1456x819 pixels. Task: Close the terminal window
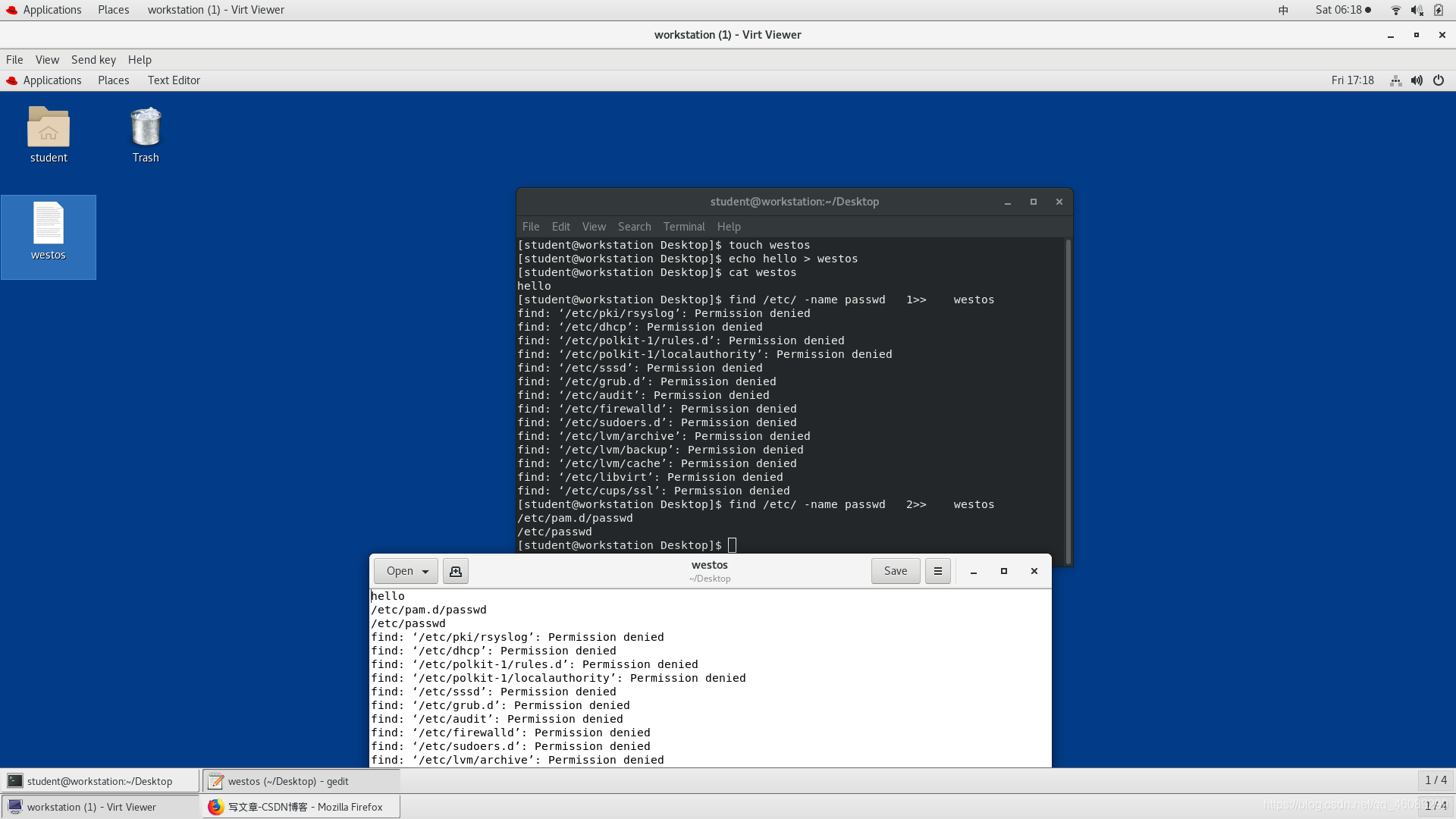click(x=1059, y=202)
